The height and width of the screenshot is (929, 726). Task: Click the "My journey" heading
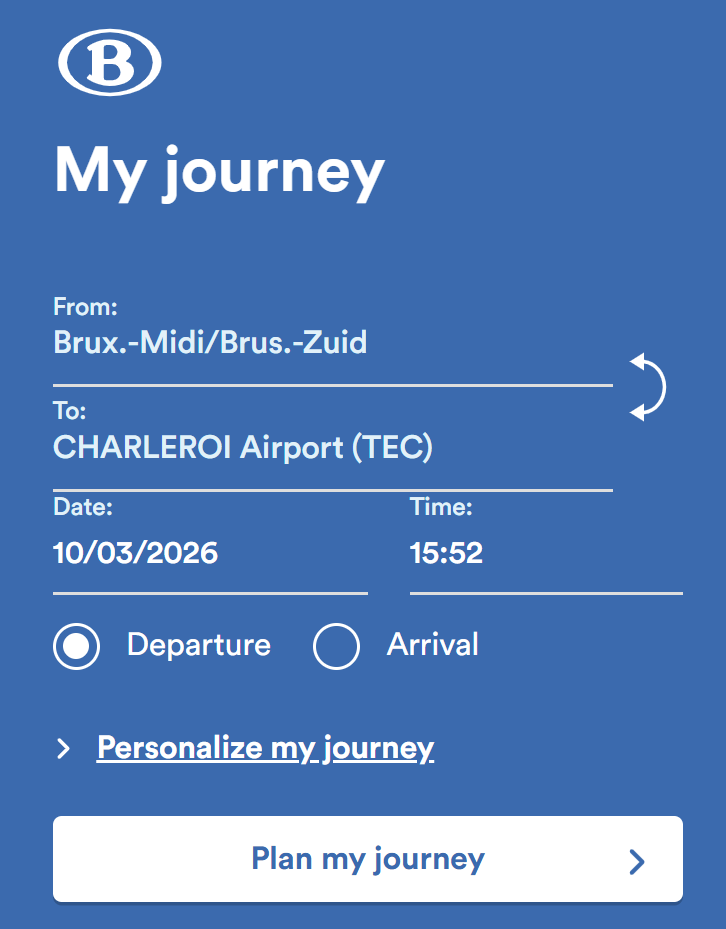[x=219, y=172]
